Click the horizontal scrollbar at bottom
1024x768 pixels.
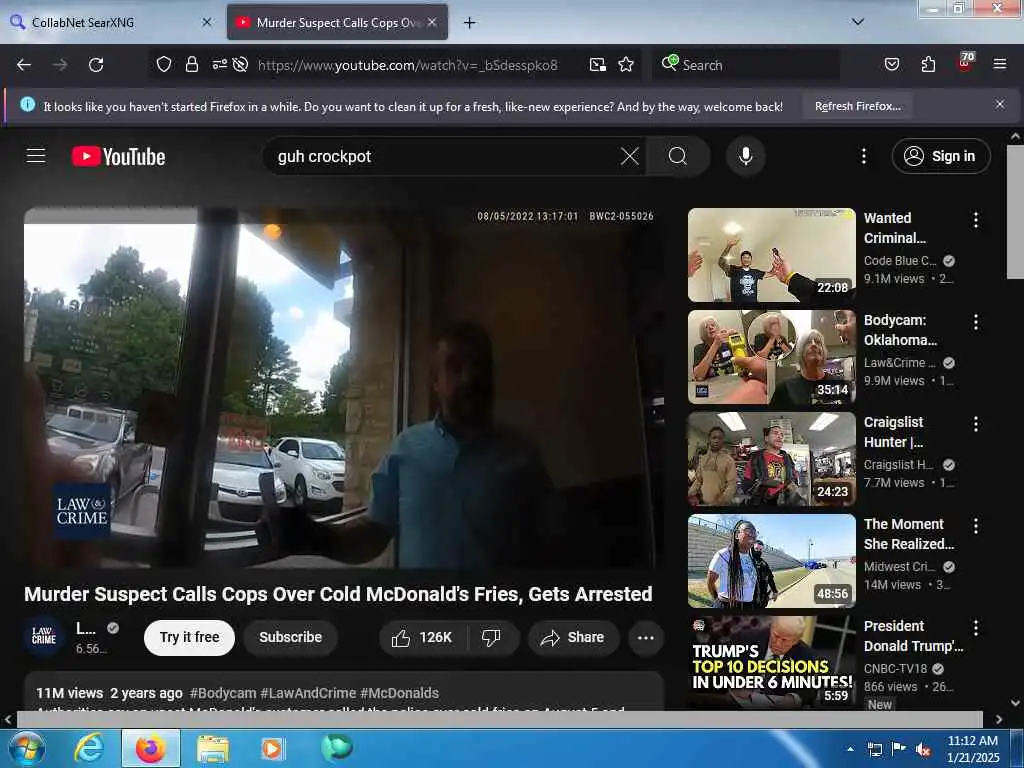tap(500, 719)
